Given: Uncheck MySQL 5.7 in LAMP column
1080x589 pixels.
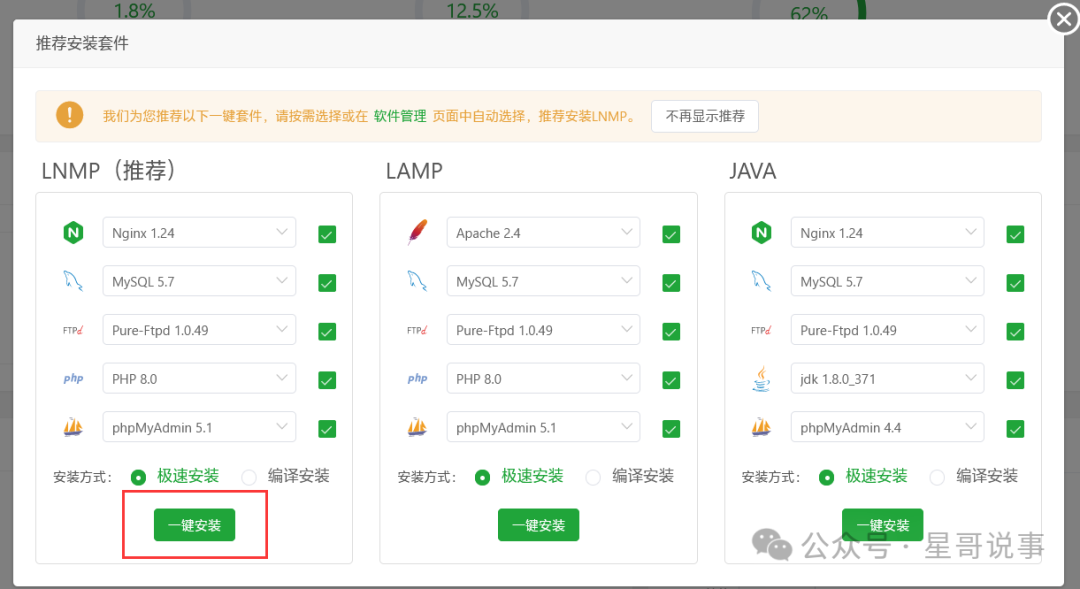Looking at the screenshot, I should (x=671, y=283).
